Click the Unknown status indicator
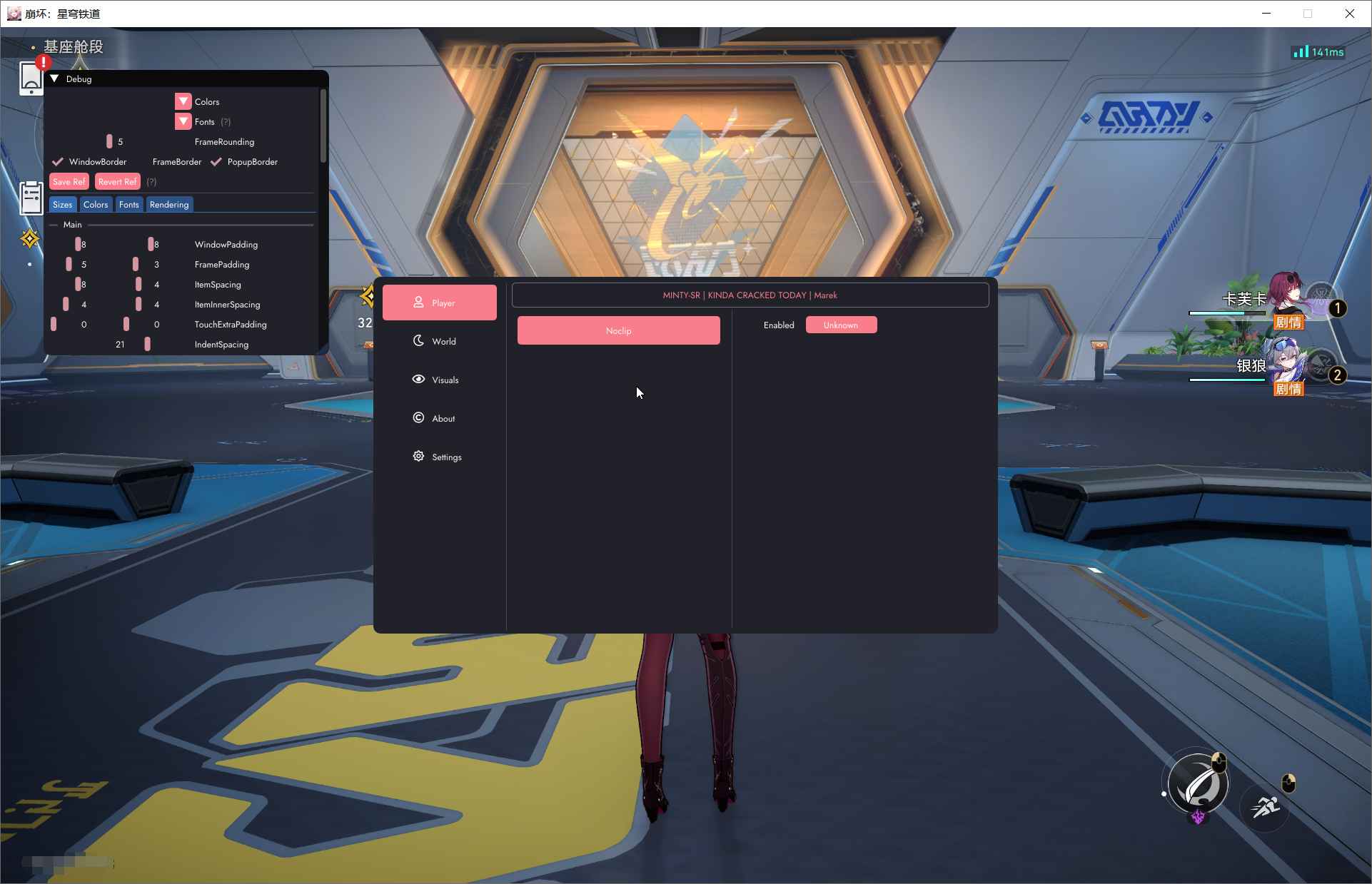Screen dimensions: 1372x884 (839, 325)
